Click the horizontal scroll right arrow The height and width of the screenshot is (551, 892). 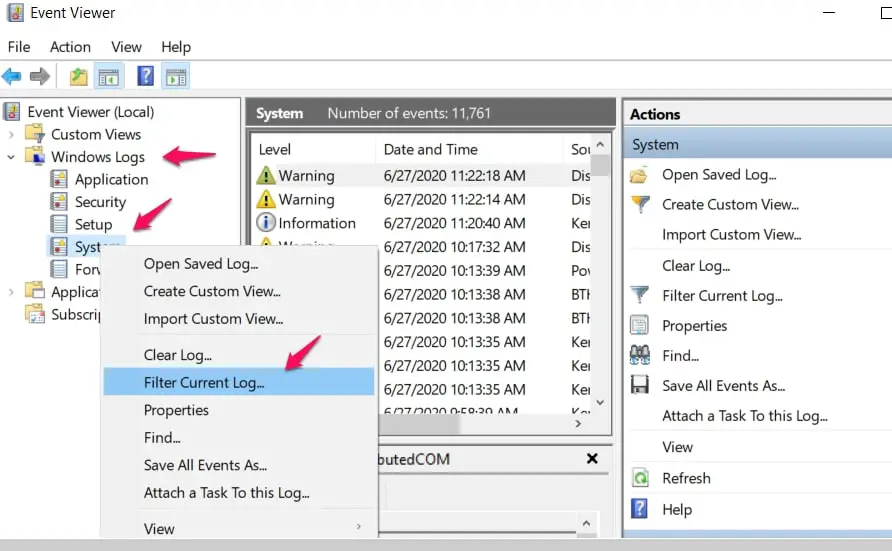coord(578,424)
